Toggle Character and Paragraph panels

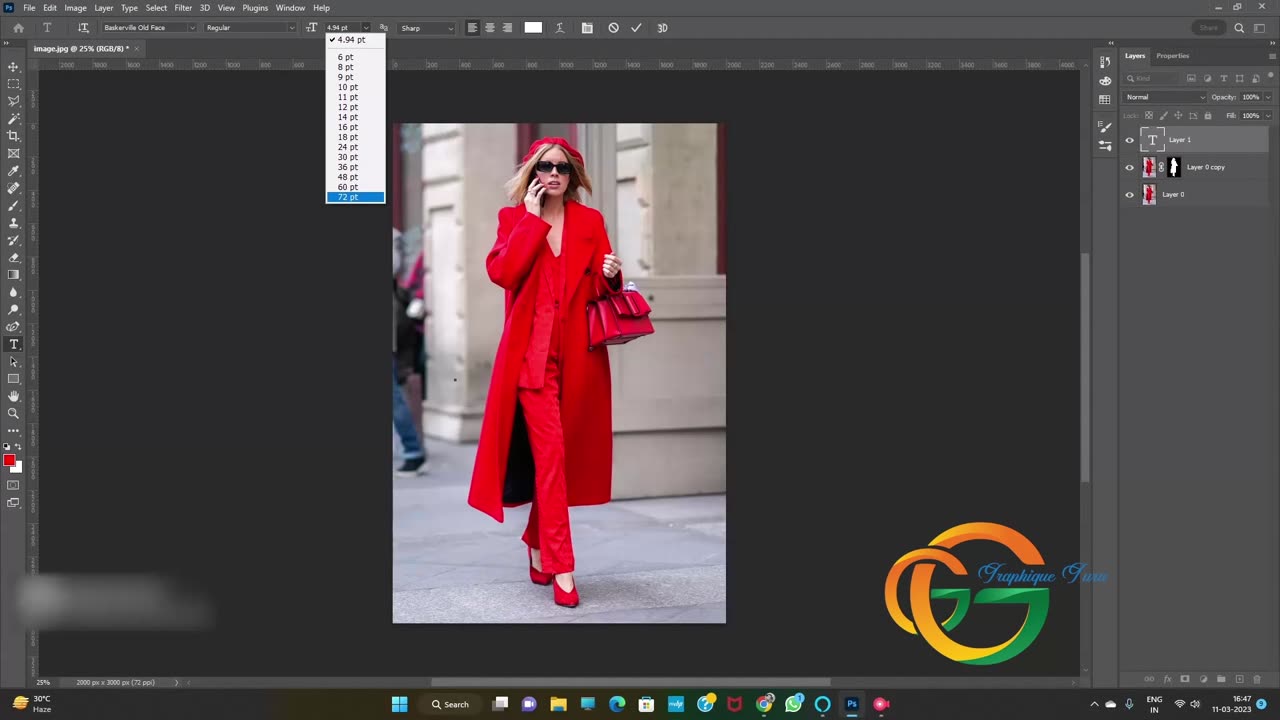(x=587, y=28)
